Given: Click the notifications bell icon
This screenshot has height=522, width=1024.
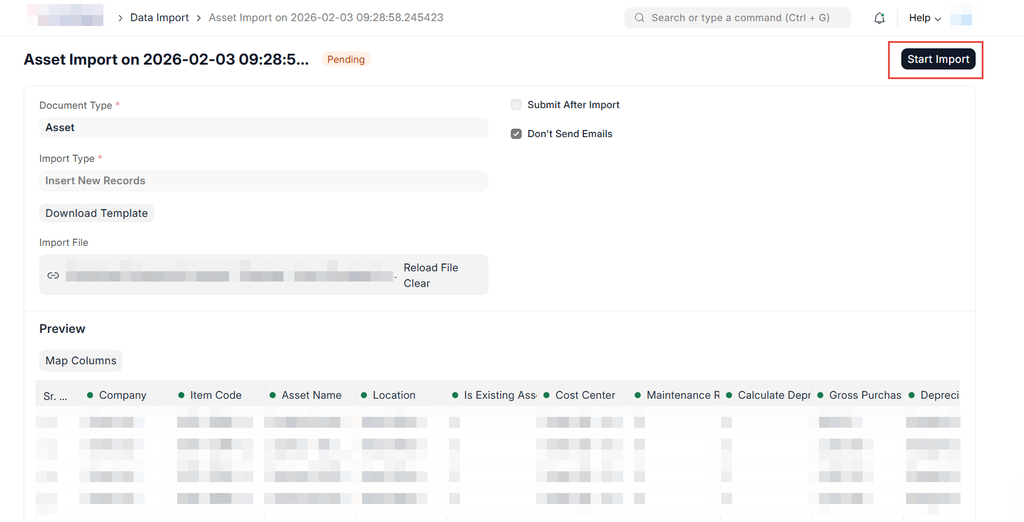Looking at the screenshot, I should 880,18.
